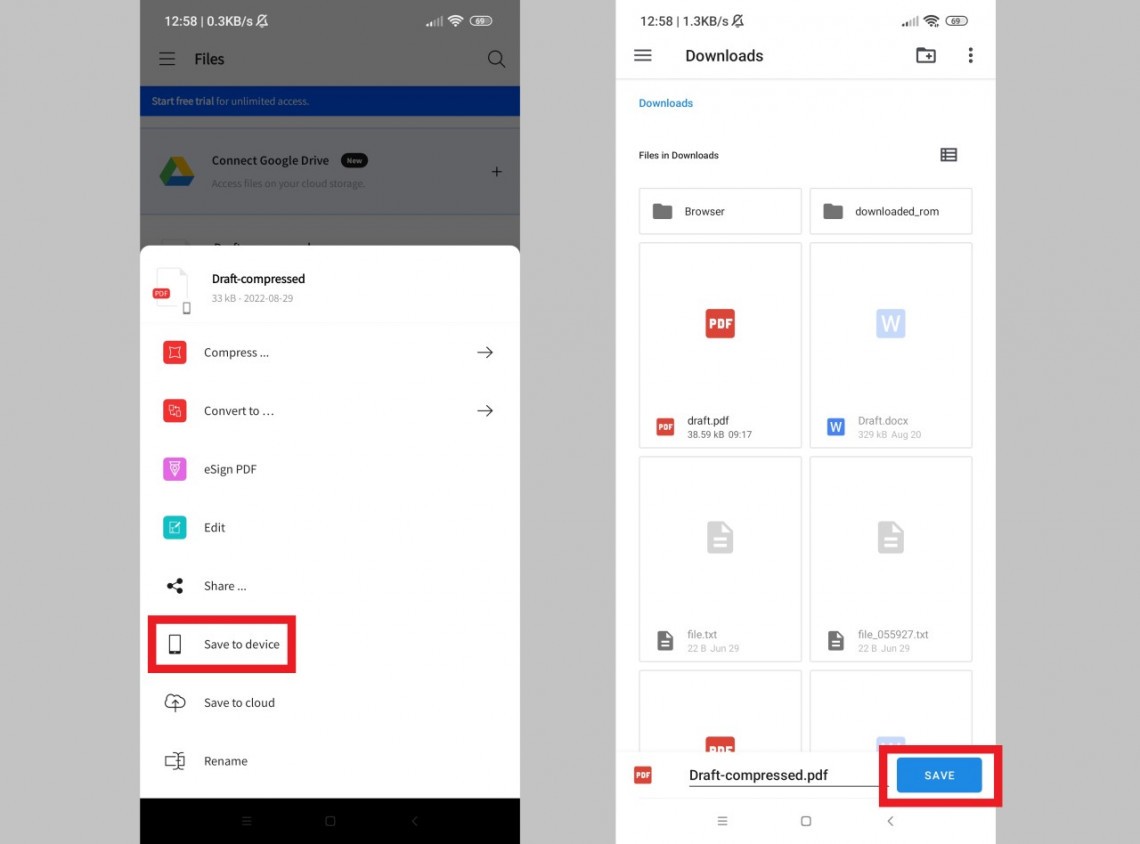
Task: Expand the Convert to options arrow
Action: [485, 411]
